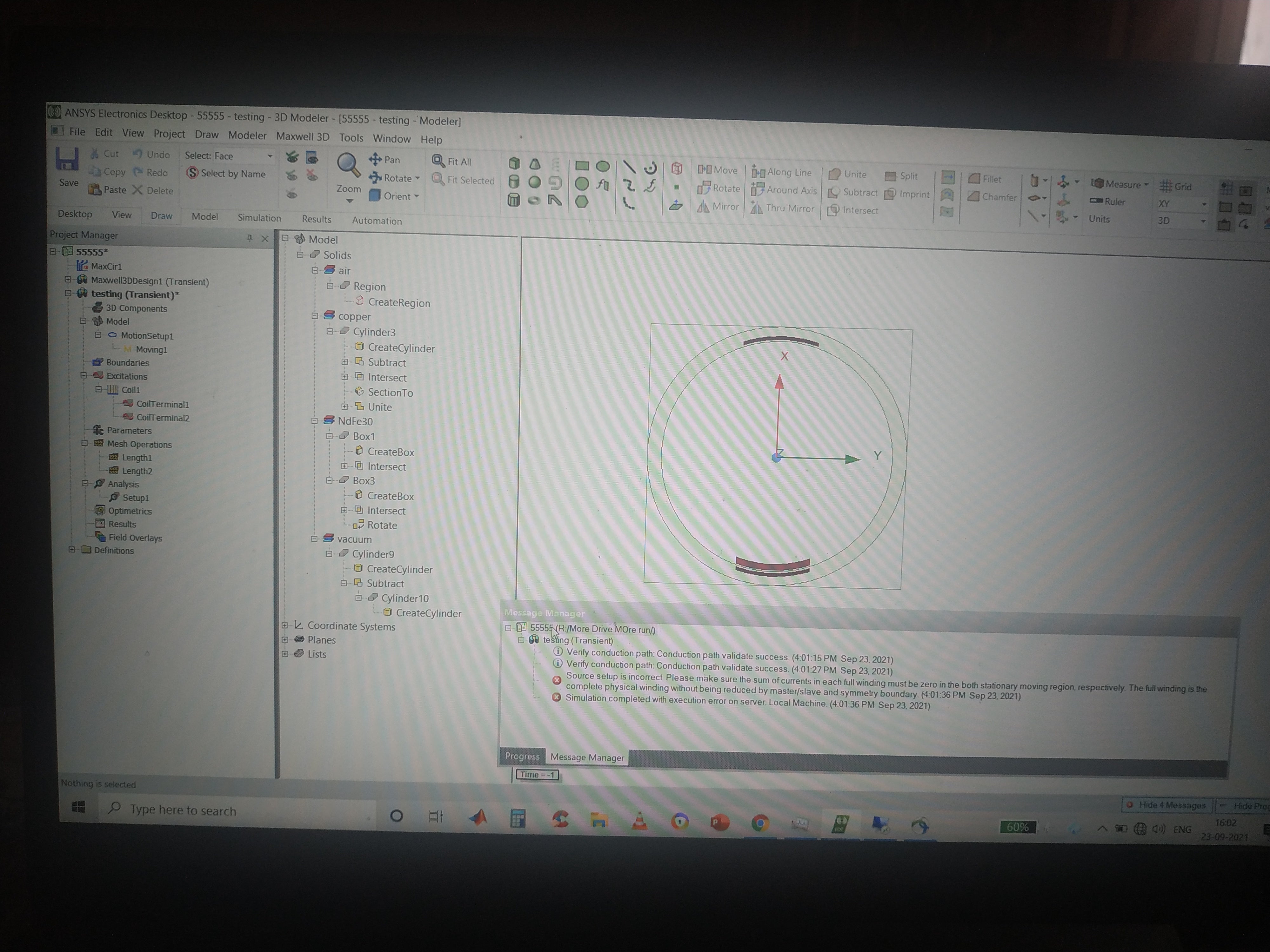
Task: Click the Fillet tool
Action: pos(985,178)
